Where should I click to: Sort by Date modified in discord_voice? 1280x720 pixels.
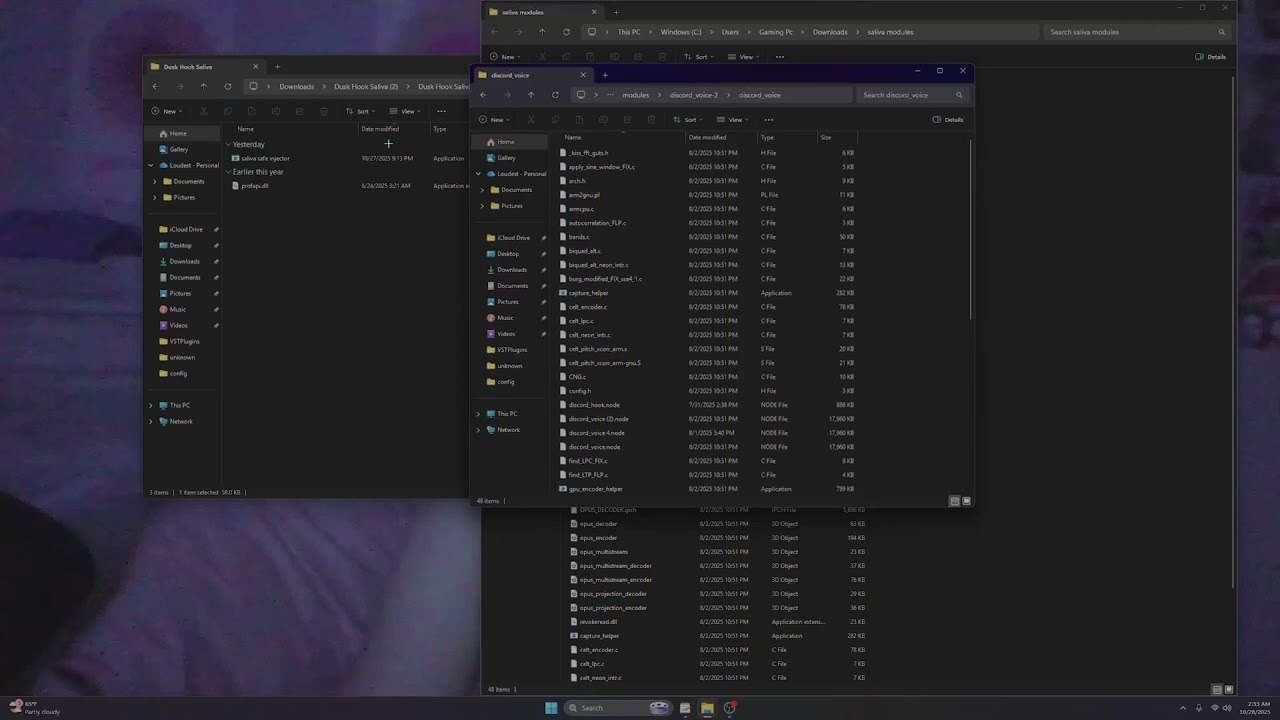(707, 137)
